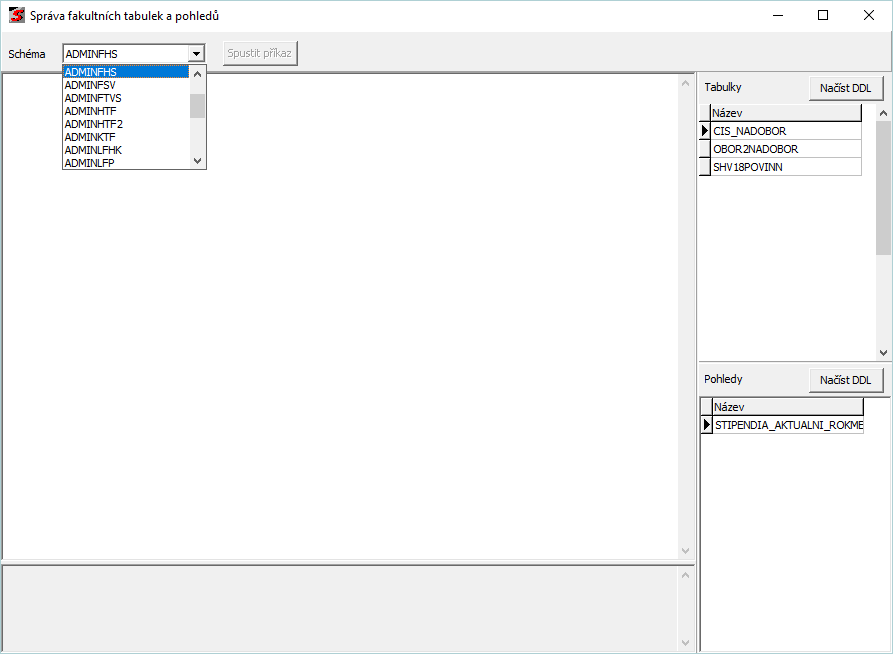Select the CIS_NADOBOR table row

click(785, 131)
